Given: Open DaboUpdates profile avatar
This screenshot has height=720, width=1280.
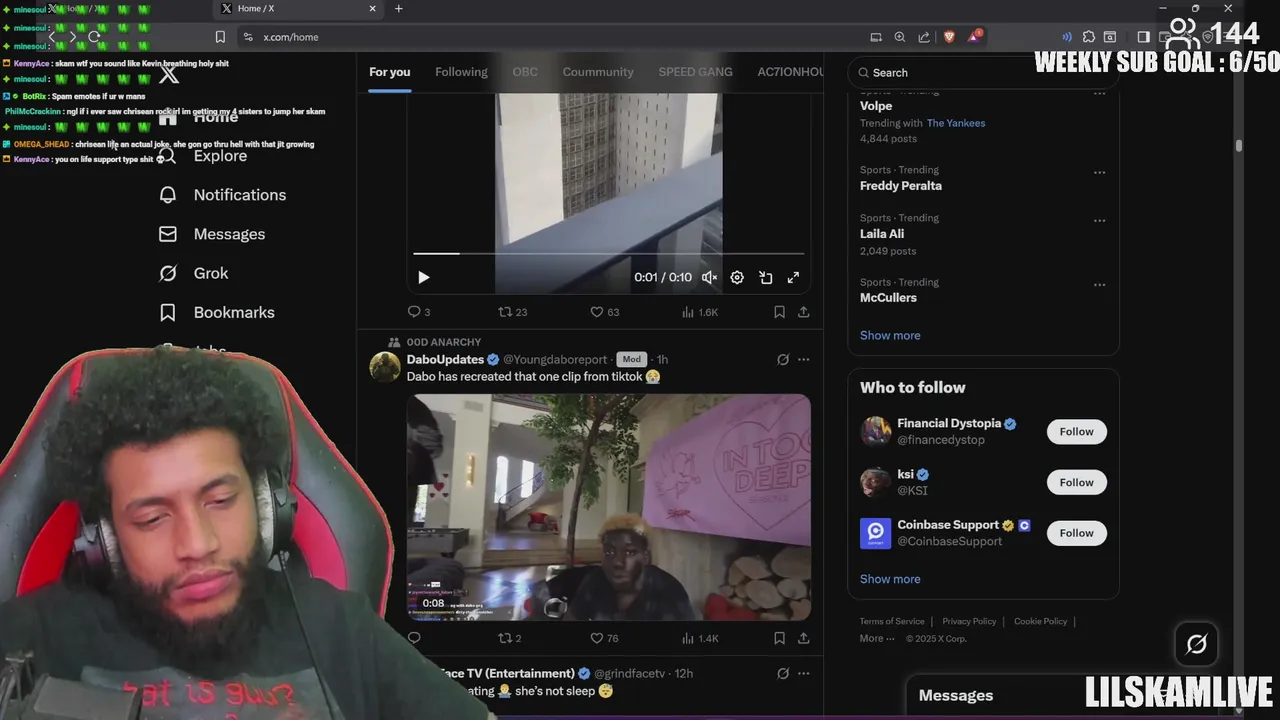Looking at the screenshot, I should click(x=385, y=367).
